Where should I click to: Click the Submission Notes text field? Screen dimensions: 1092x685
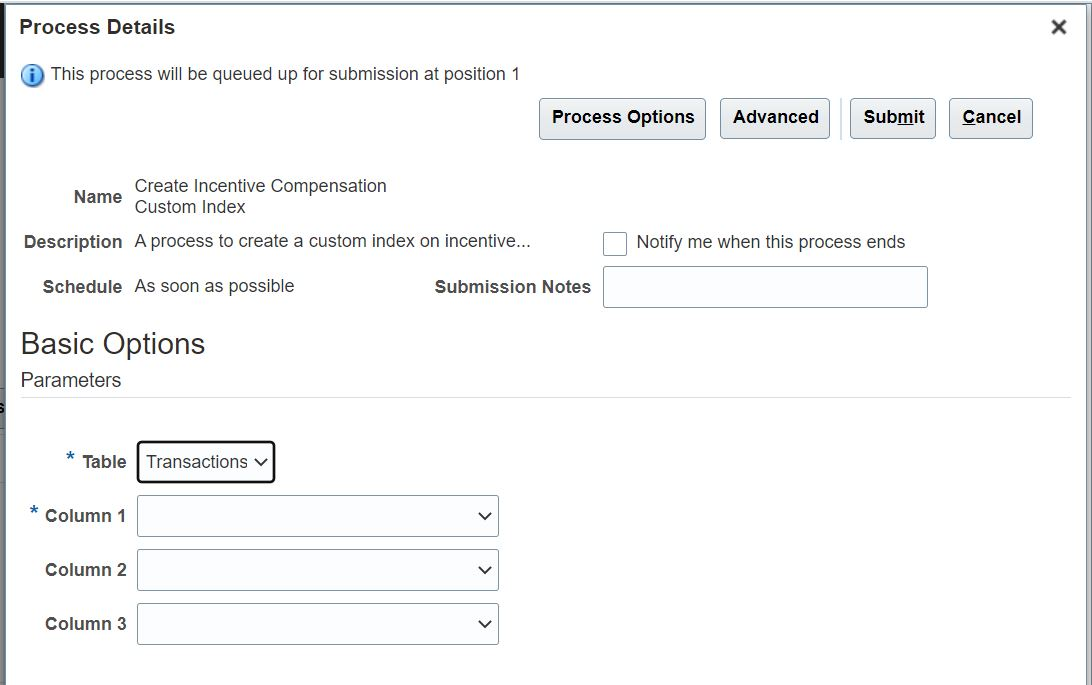tap(765, 287)
